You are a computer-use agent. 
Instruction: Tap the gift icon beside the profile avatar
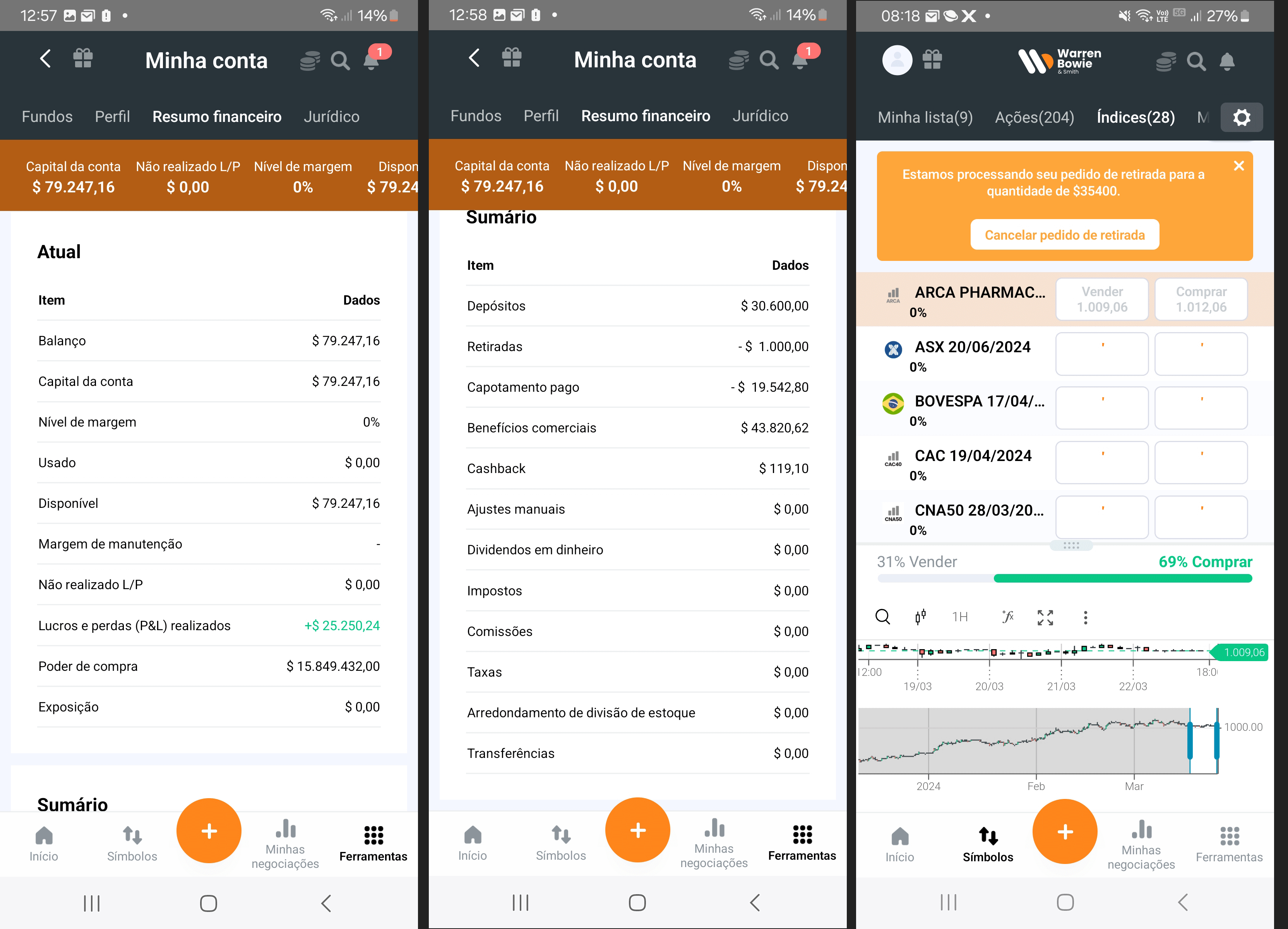click(x=932, y=60)
